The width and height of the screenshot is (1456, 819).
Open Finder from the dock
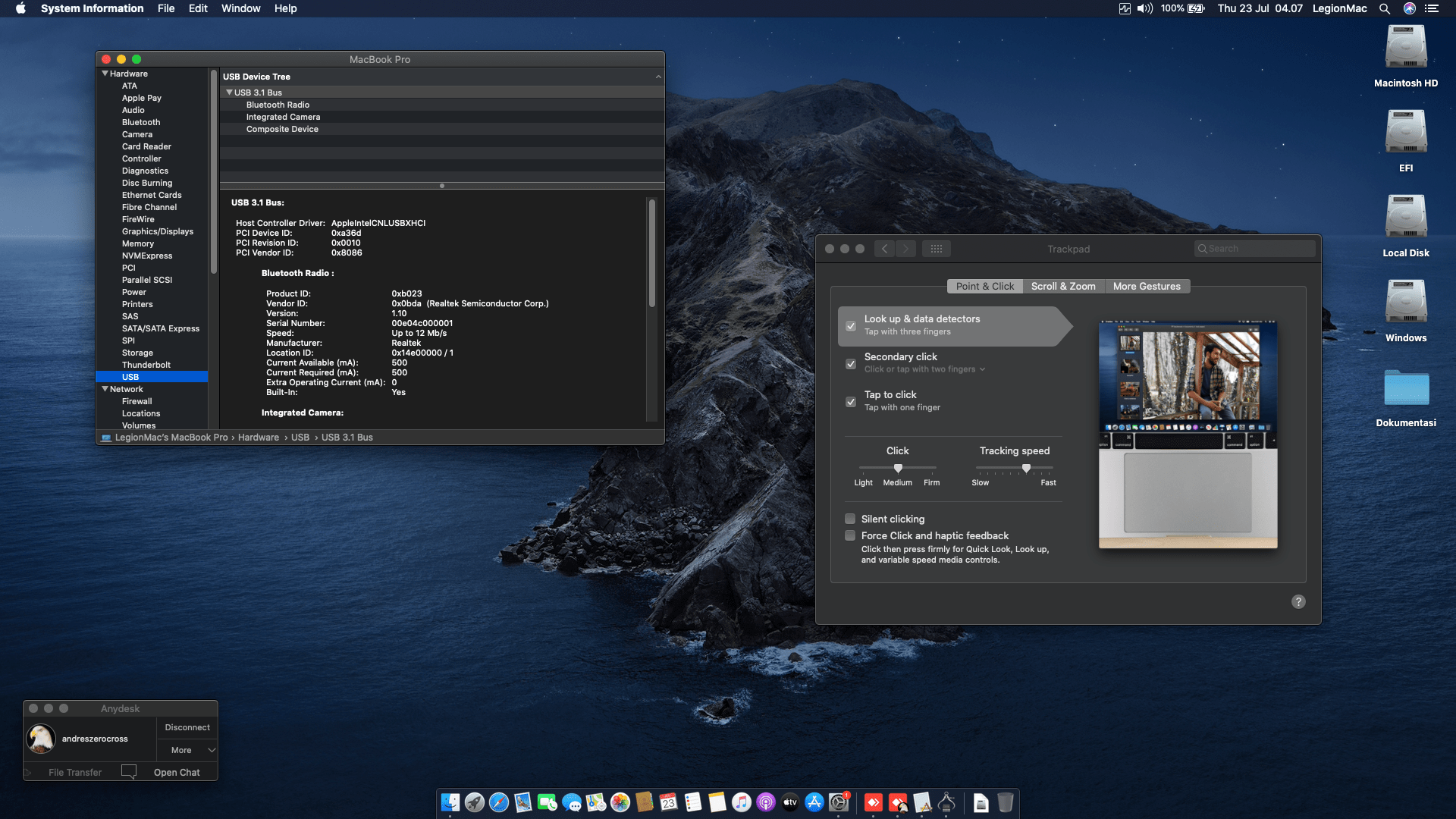450,802
